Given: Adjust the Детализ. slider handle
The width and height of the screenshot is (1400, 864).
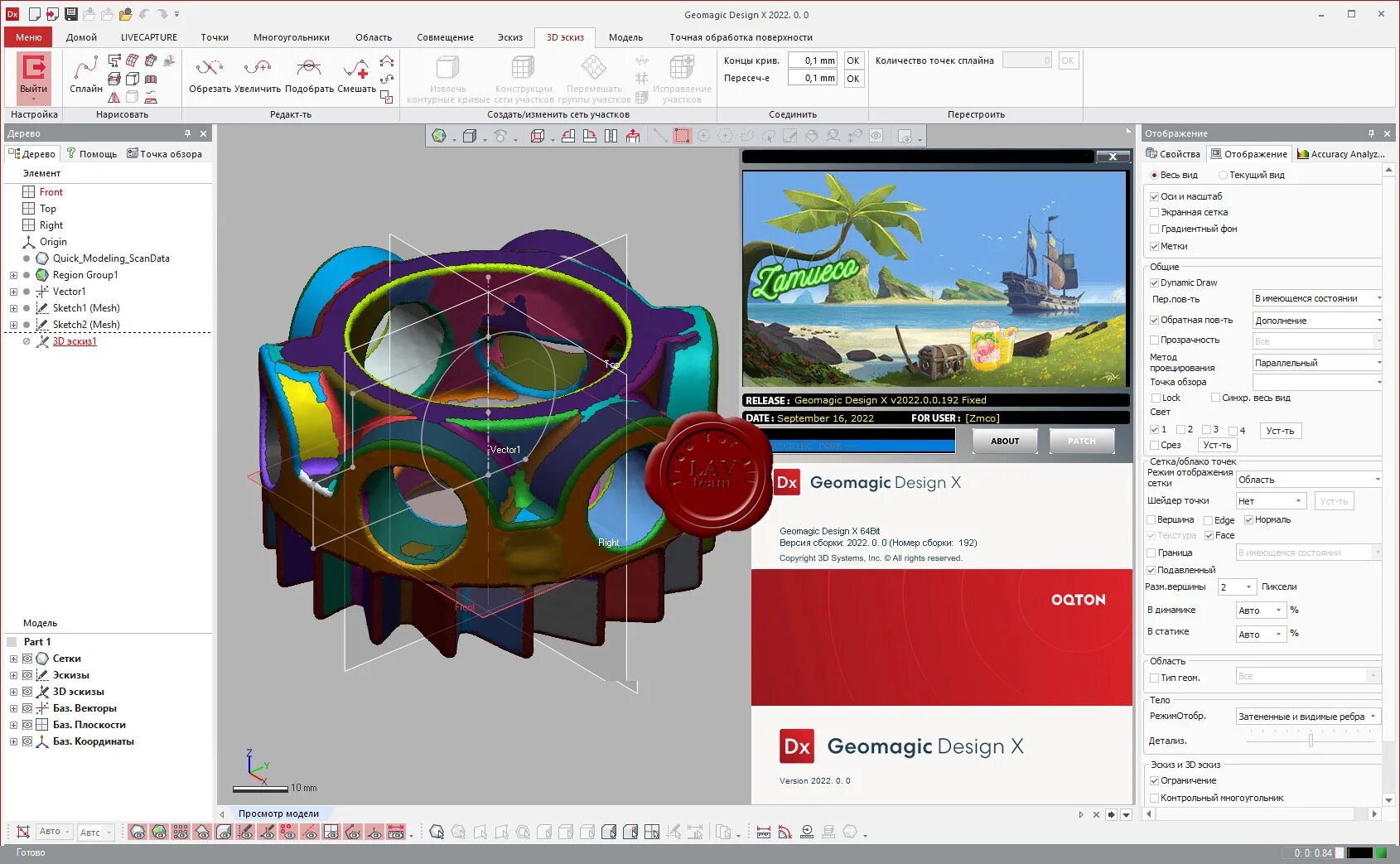Looking at the screenshot, I should (x=1311, y=741).
